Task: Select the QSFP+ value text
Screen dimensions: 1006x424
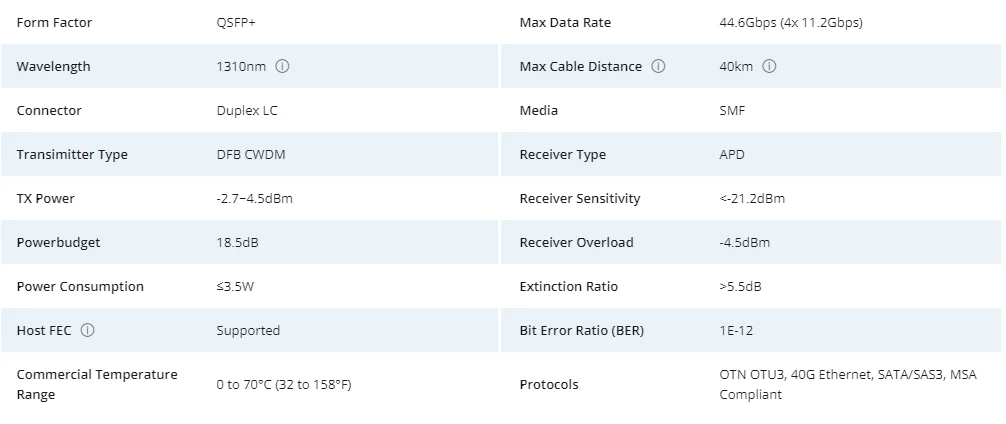Action: click(x=236, y=23)
